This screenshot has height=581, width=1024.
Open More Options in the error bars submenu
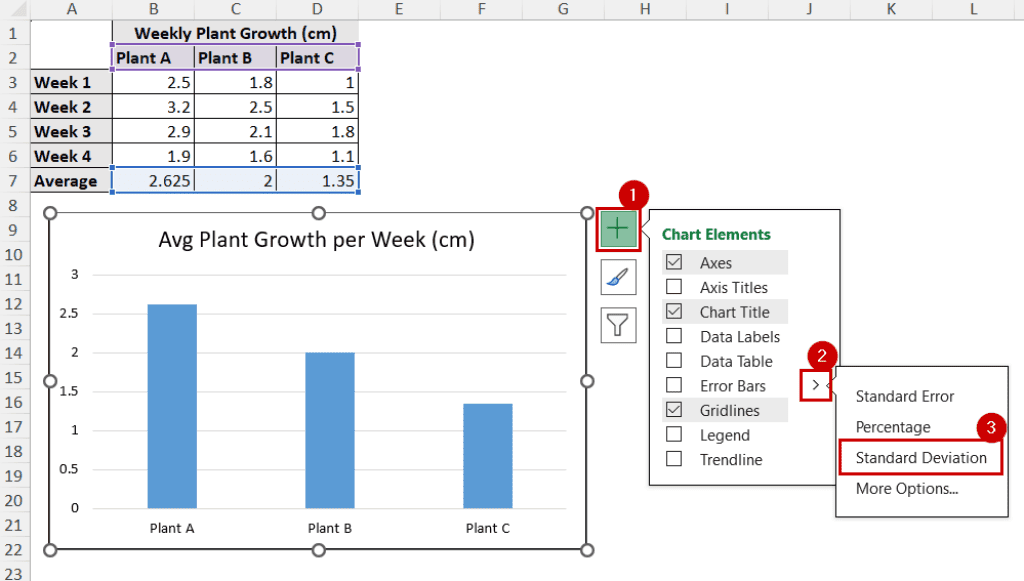(x=895, y=488)
